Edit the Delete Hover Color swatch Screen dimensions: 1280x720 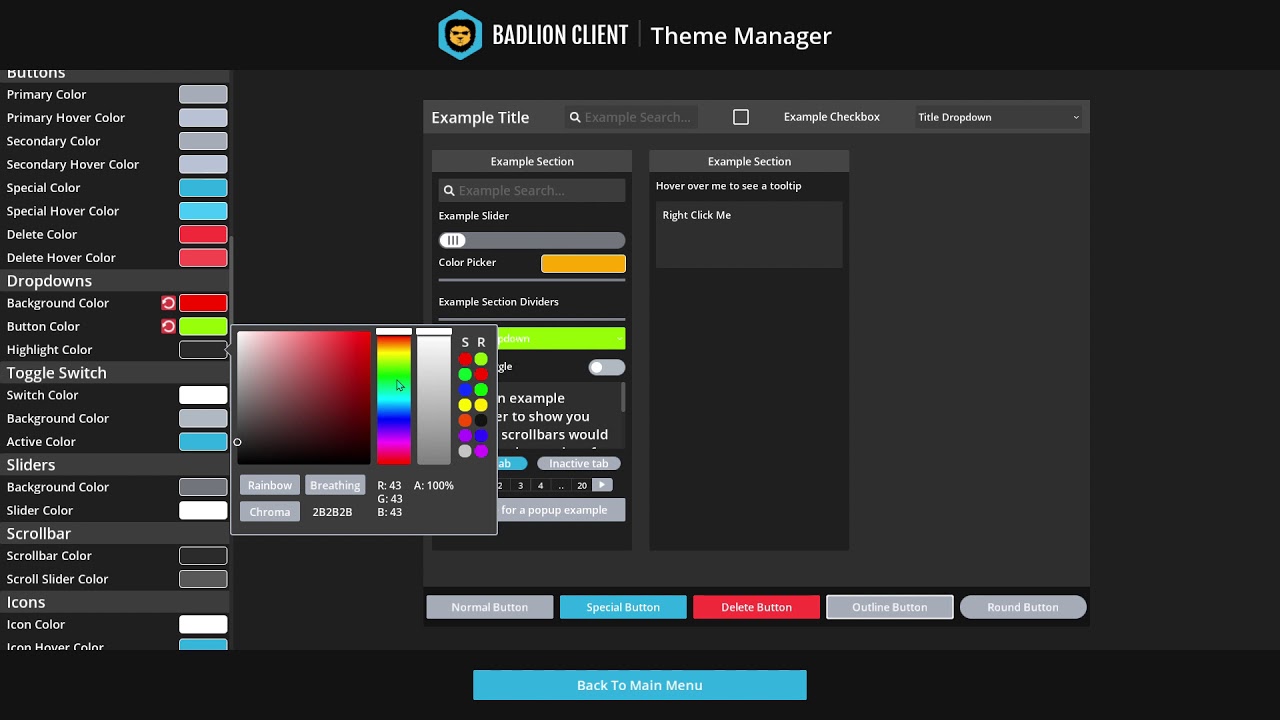pyautogui.click(x=203, y=258)
